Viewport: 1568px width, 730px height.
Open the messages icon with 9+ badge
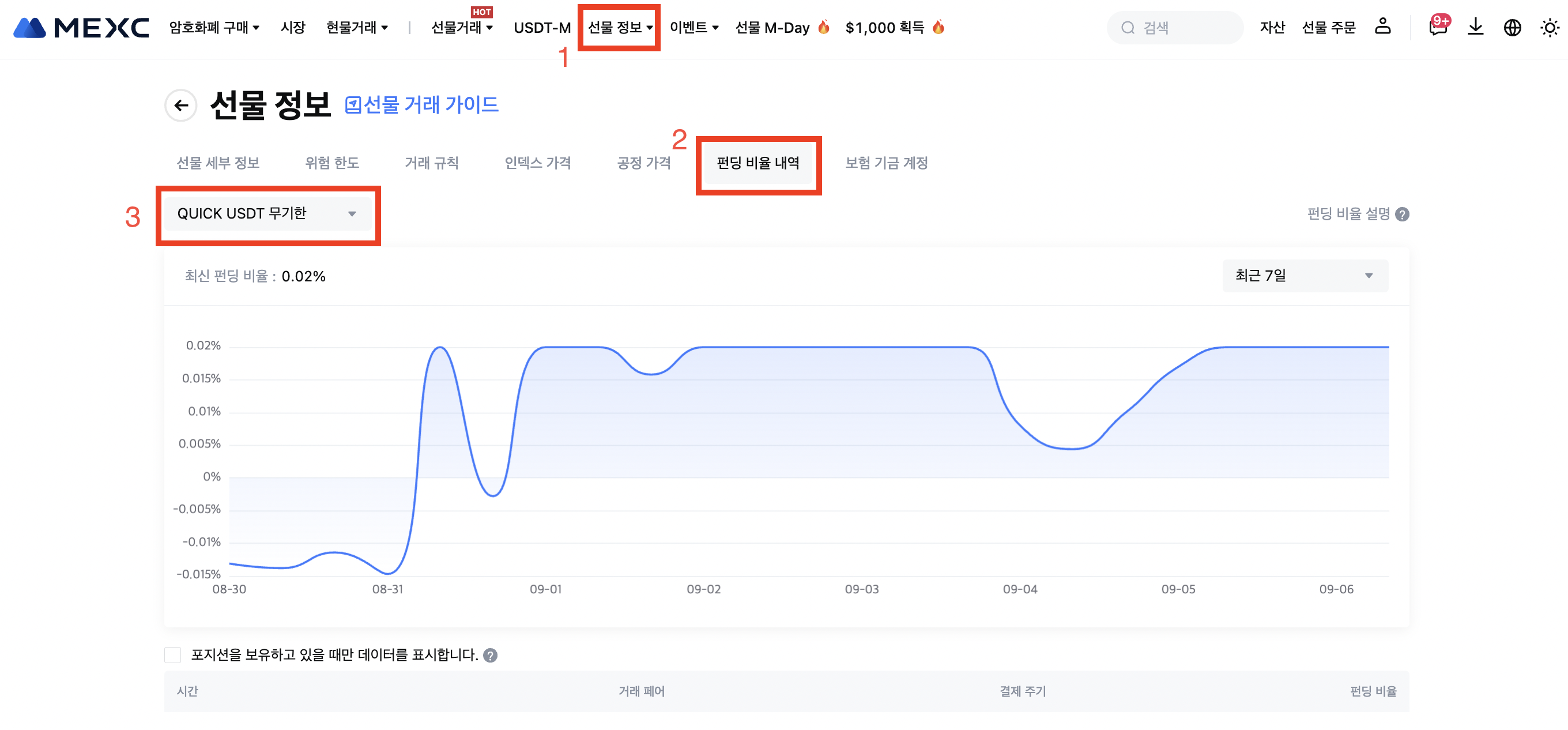[1437, 28]
